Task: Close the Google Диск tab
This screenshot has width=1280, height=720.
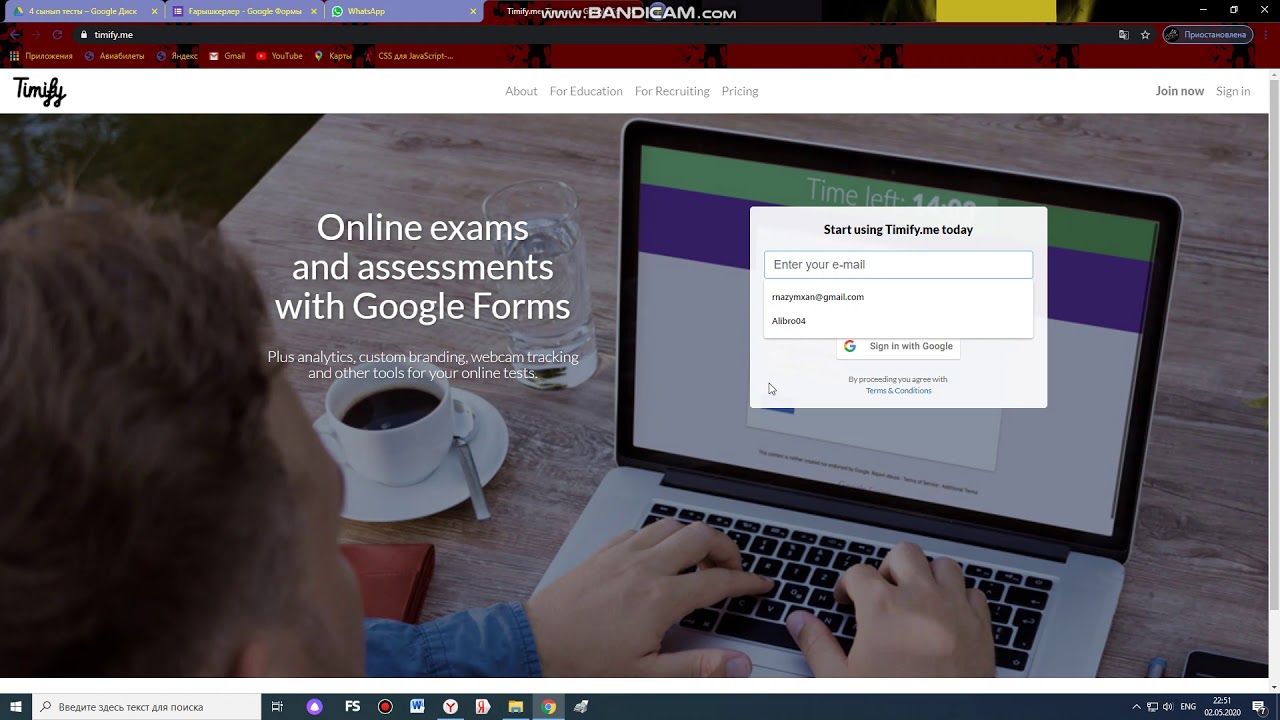Action: click(x=154, y=12)
